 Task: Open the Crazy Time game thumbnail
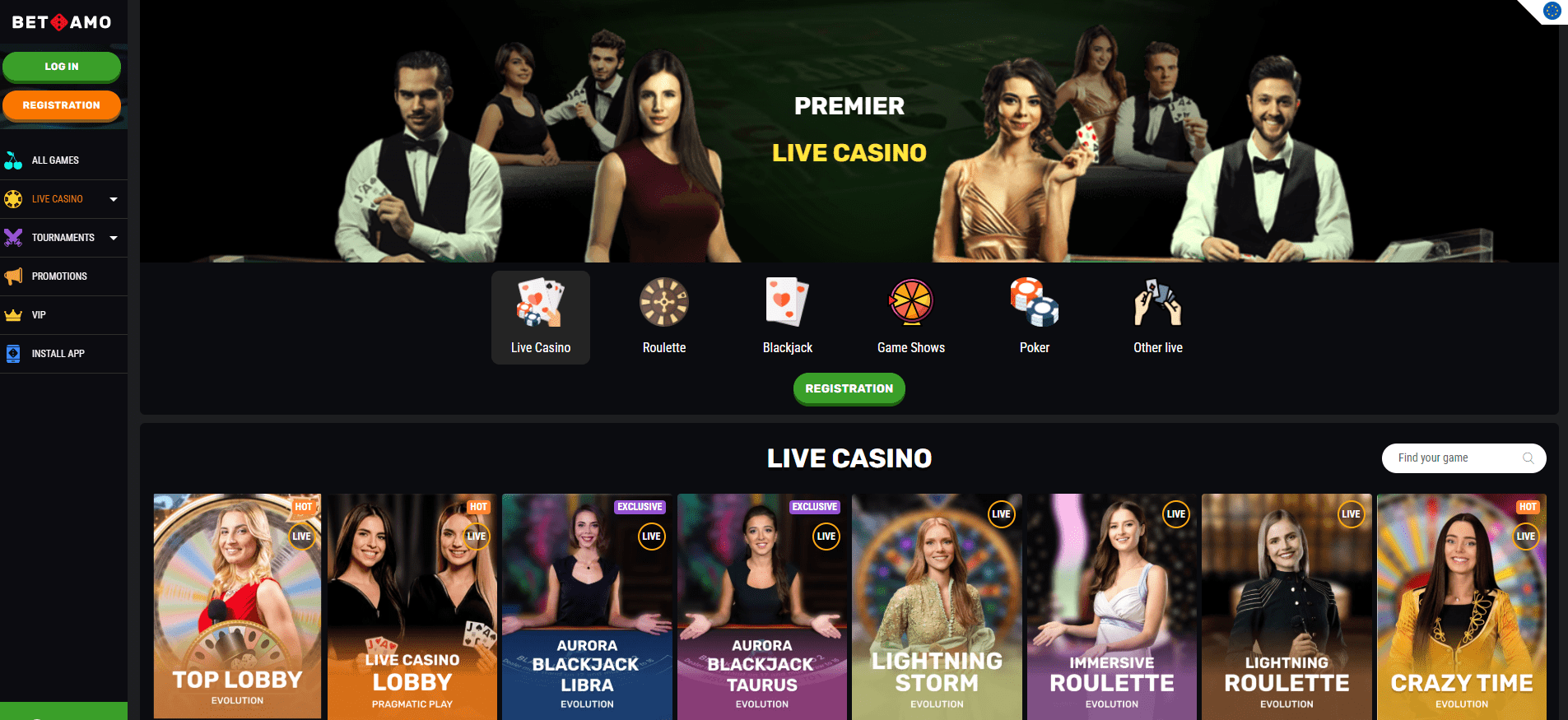point(1462,606)
